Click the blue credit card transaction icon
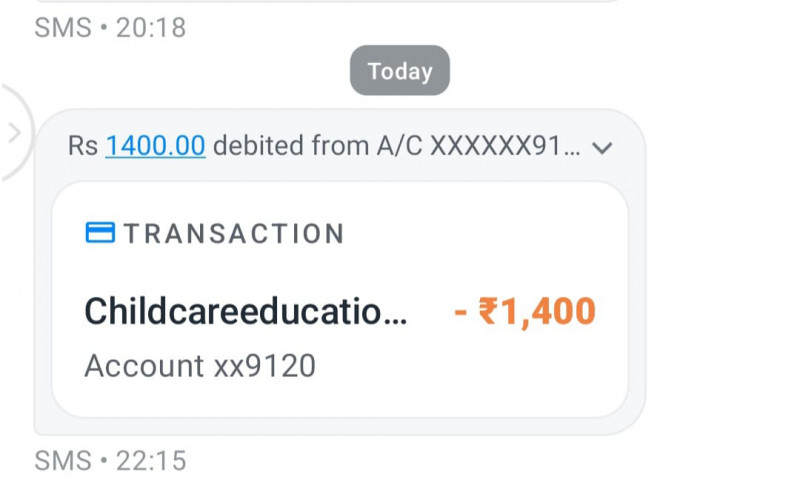 tap(100, 233)
